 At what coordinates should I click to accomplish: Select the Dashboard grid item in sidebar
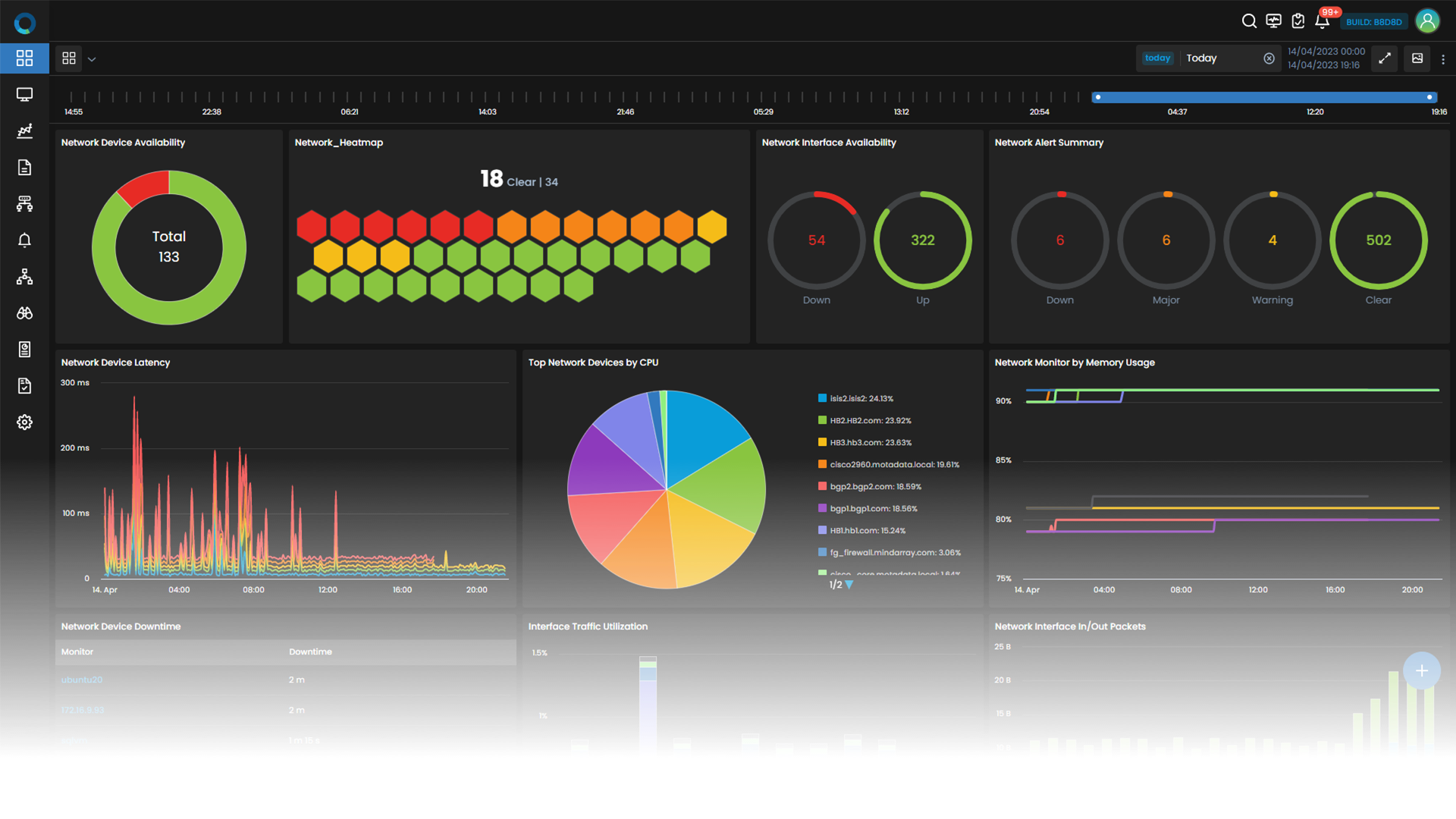[x=24, y=58]
